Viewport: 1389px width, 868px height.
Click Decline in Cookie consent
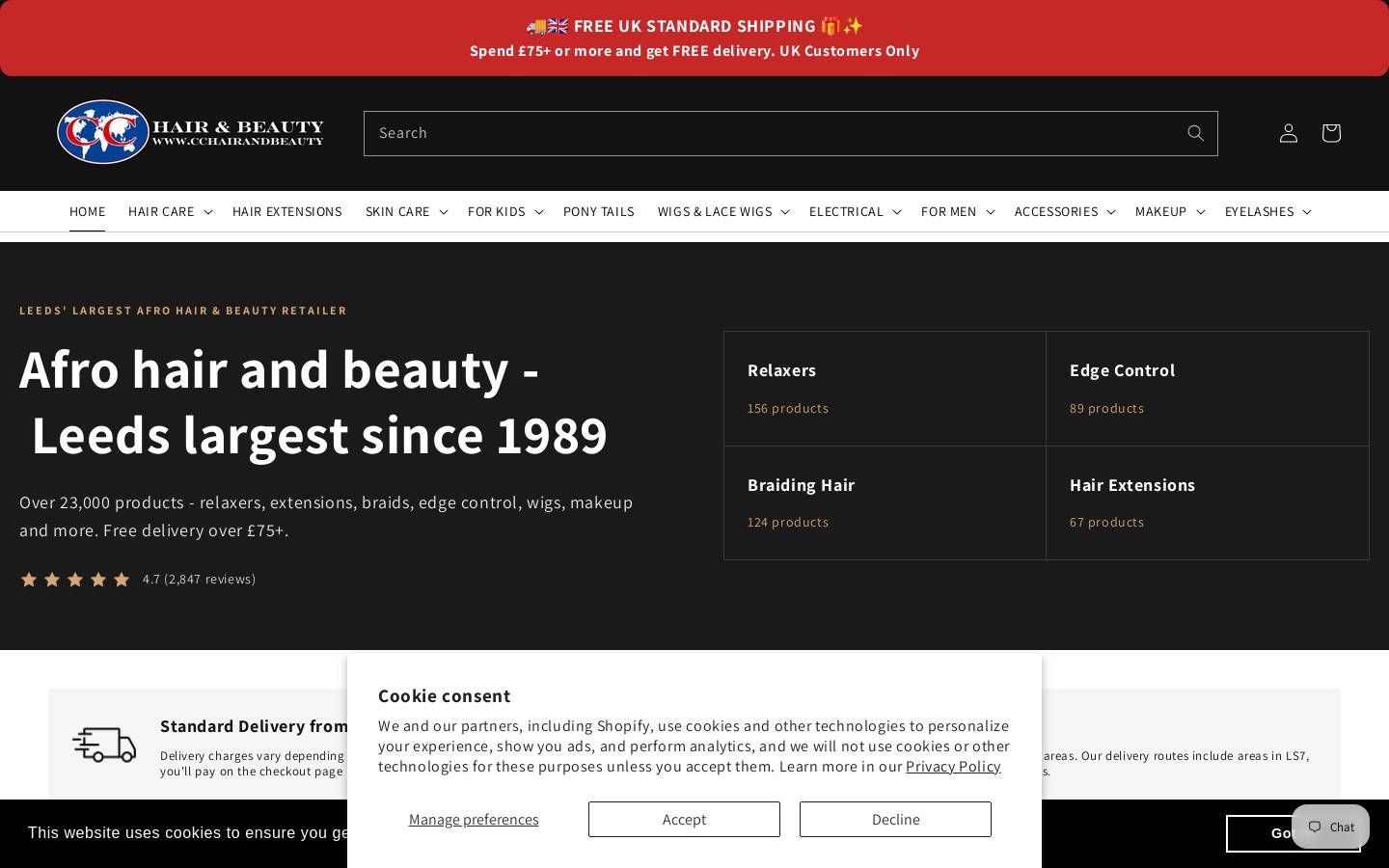[x=895, y=819]
